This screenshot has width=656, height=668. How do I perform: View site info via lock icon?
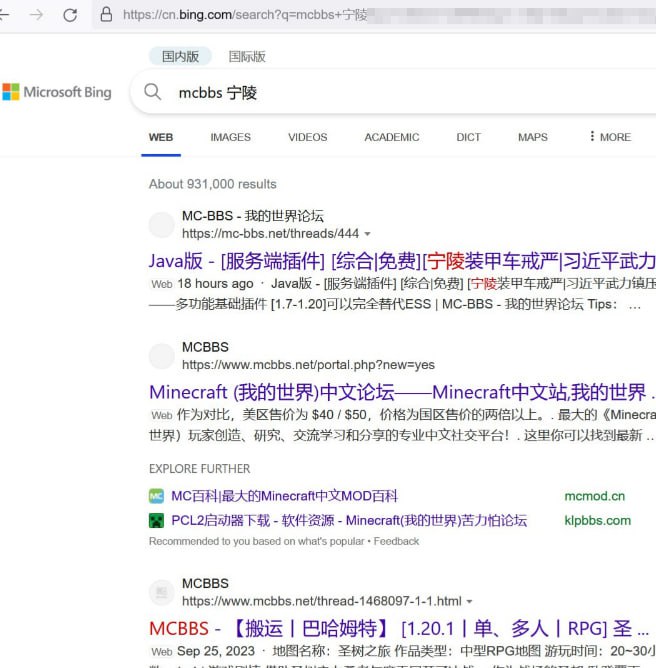click(106, 14)
